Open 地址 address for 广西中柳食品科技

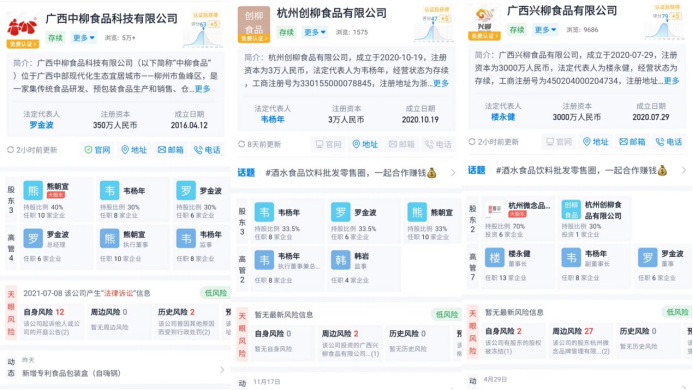[x=134, y=150]
